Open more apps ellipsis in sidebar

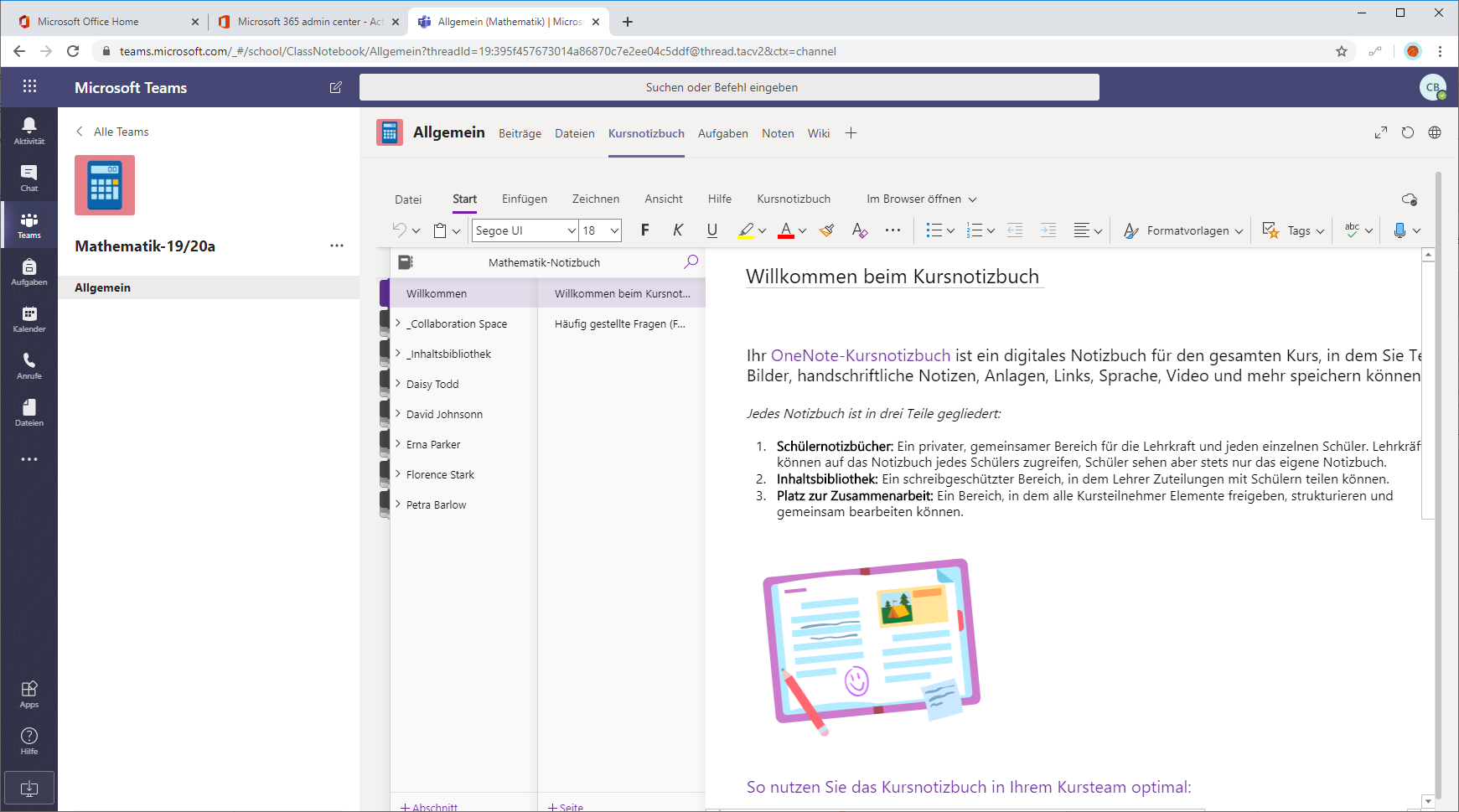(29, 459)
